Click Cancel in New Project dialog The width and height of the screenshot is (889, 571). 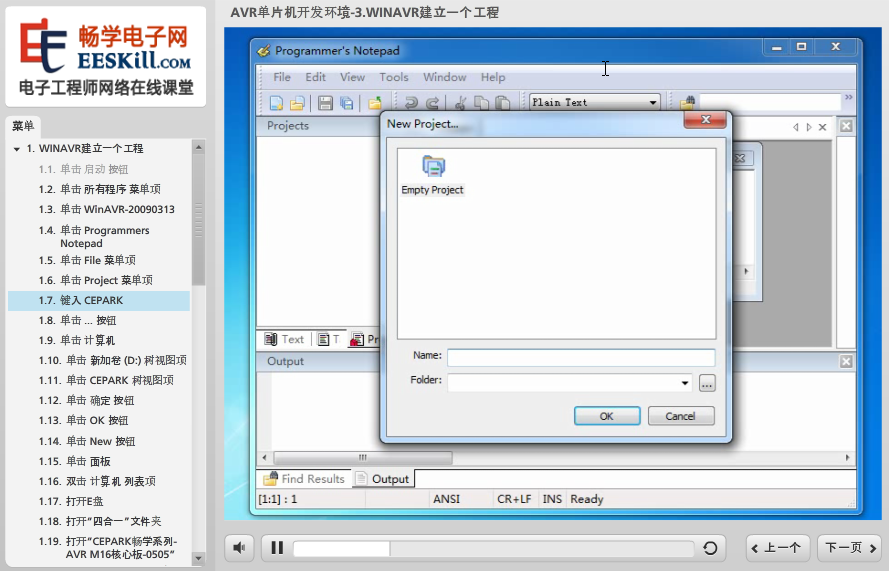(680, 416)
